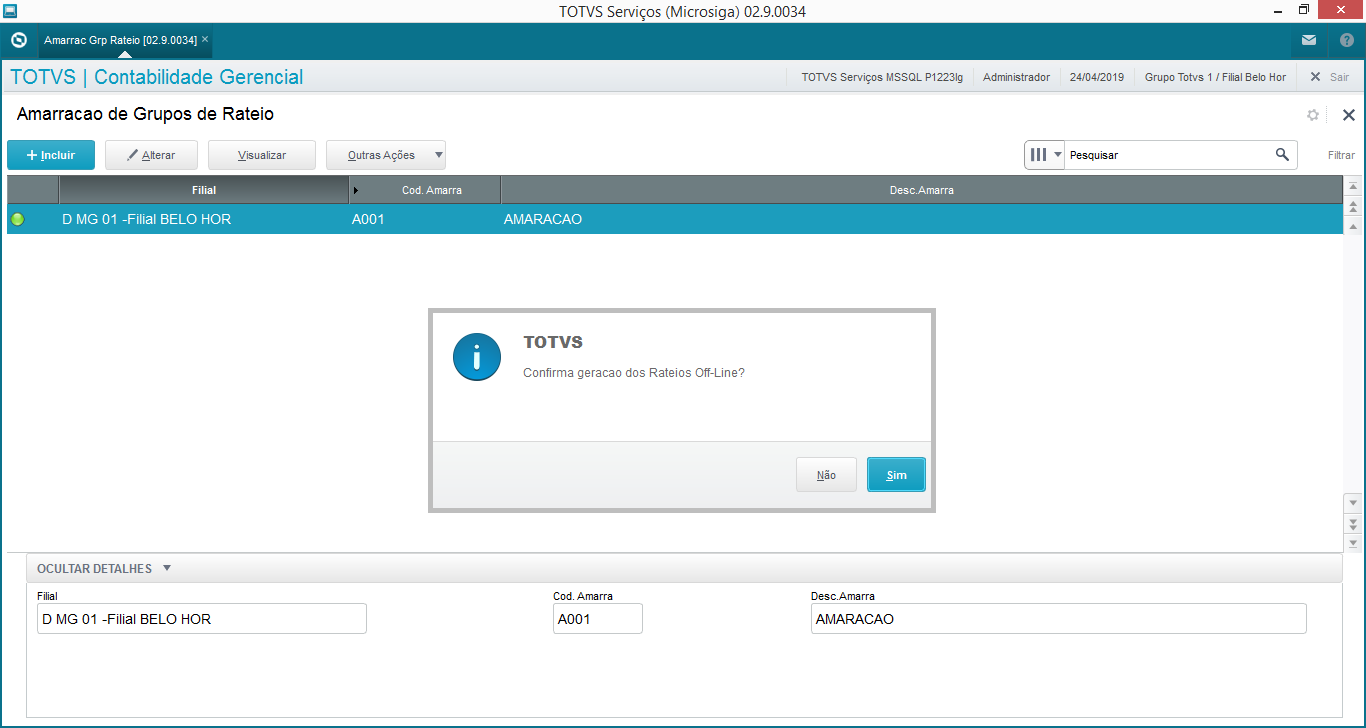This screenshot has width=1366, height=728.
Task: Click the Filtrar link
Action: tap(1341, 155)
